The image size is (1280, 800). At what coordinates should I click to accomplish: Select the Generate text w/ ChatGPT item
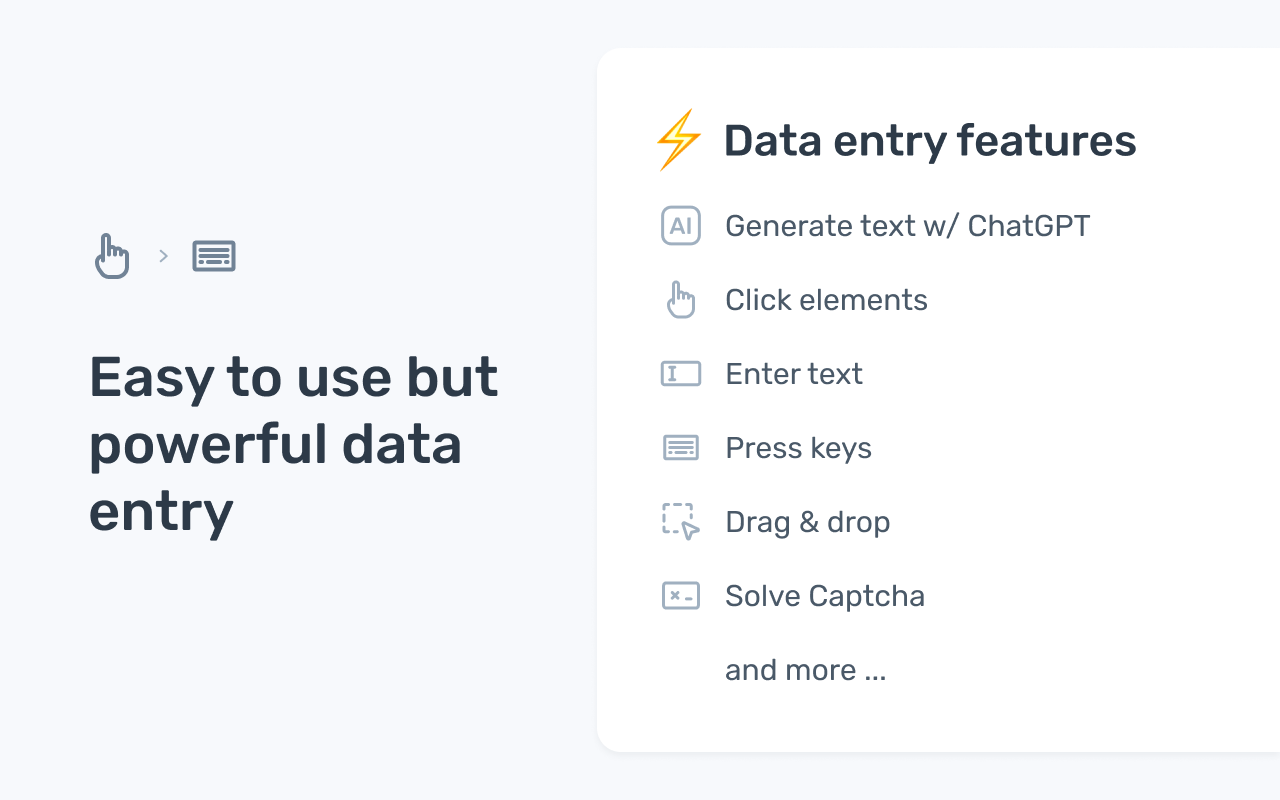(x=907, y=226)
